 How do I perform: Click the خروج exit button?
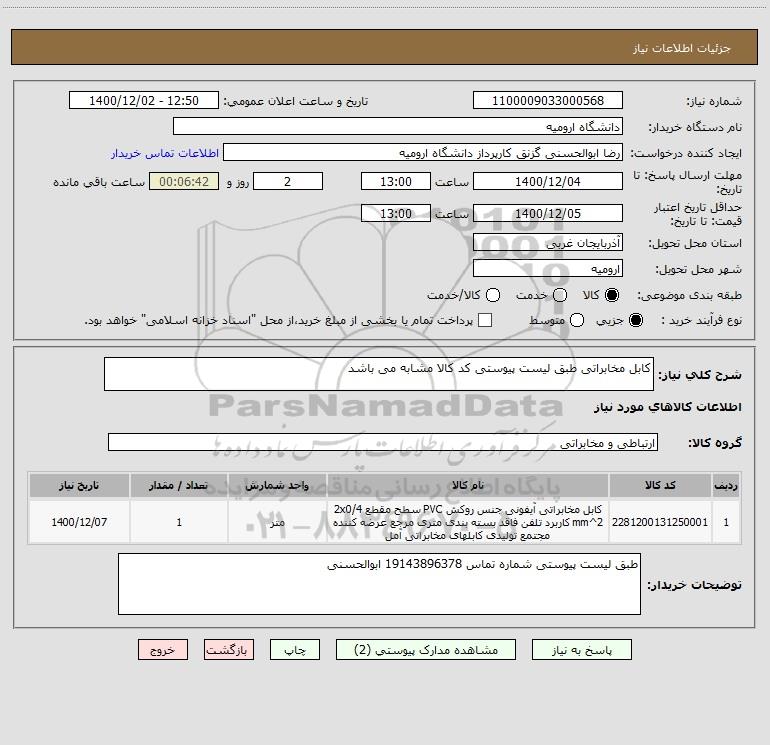pos(163,650)
